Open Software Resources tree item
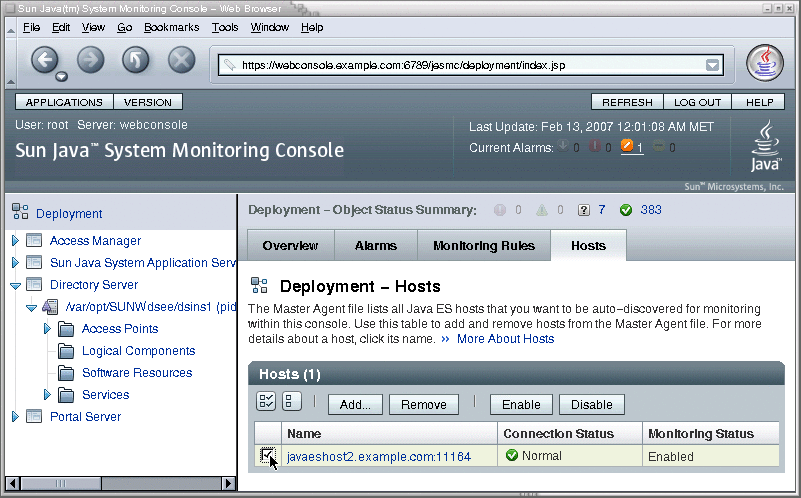This screenshot has height=498, width=801. (137, 373)
